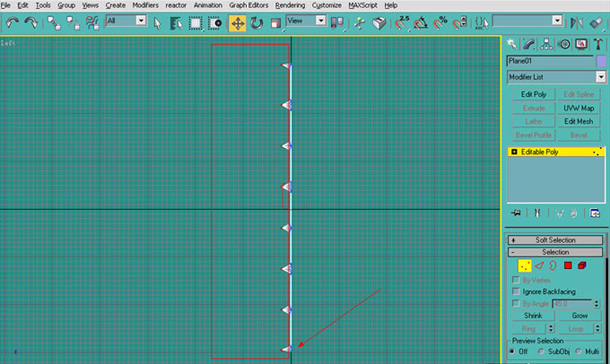Screen dimensions: 610x364
Task: Click the Use Pivot Point Center icon
Action: click(337, 23)
